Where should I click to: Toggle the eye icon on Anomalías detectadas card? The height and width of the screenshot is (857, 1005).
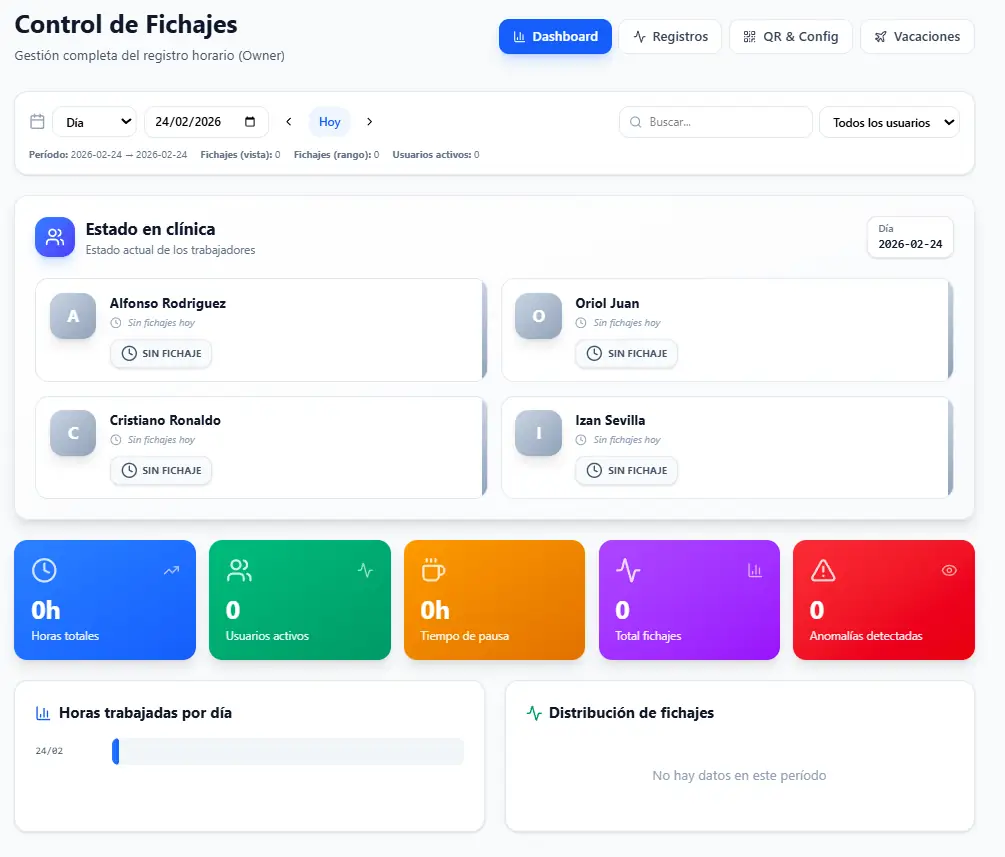pos(949,570)
